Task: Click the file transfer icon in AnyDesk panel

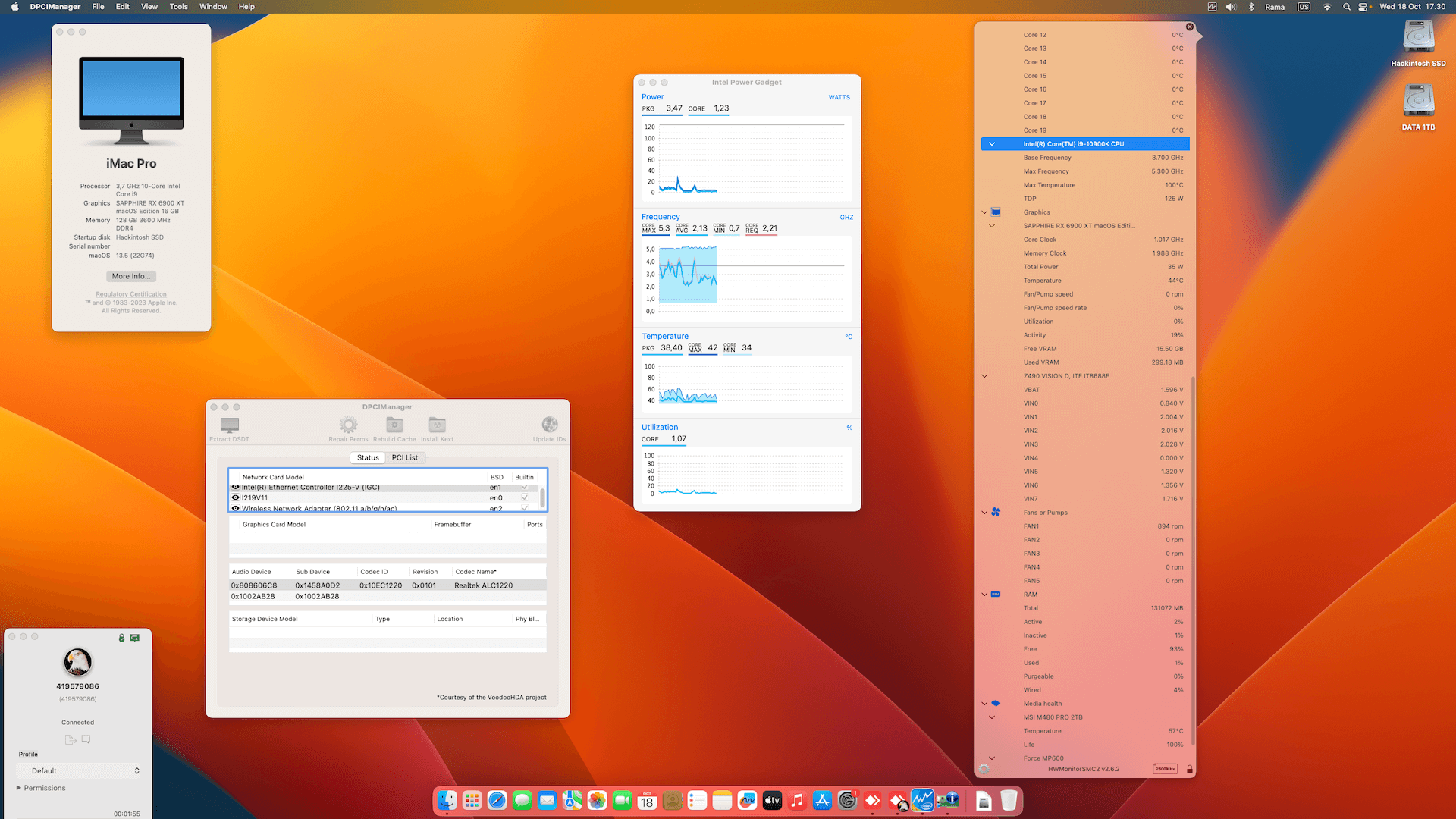Action: click(70, 739)
